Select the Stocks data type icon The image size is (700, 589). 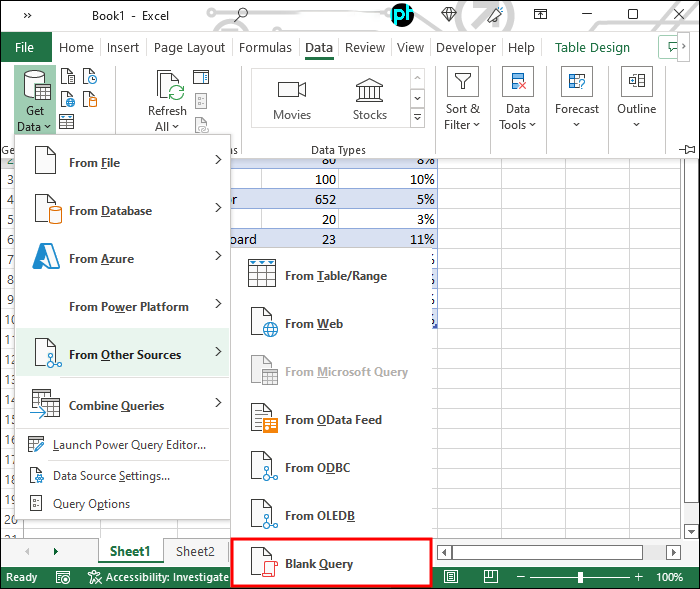coord(370,99)
